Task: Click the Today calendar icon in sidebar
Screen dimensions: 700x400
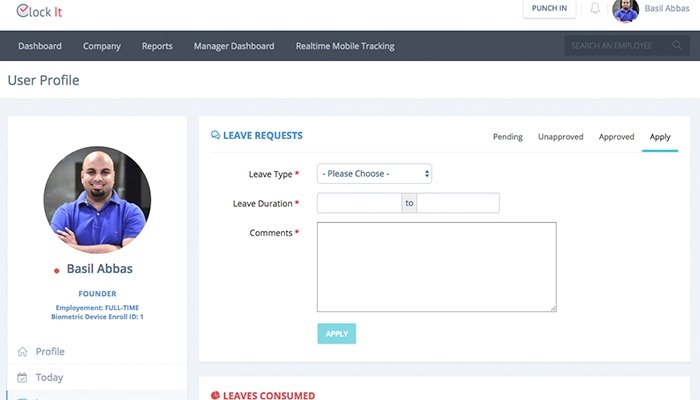Action: (x=22, y=378)
